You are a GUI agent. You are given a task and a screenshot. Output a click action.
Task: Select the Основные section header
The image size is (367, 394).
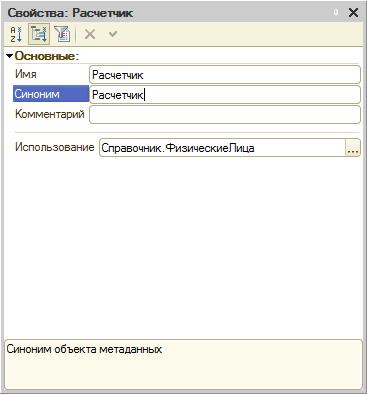[x=47, y=56]
